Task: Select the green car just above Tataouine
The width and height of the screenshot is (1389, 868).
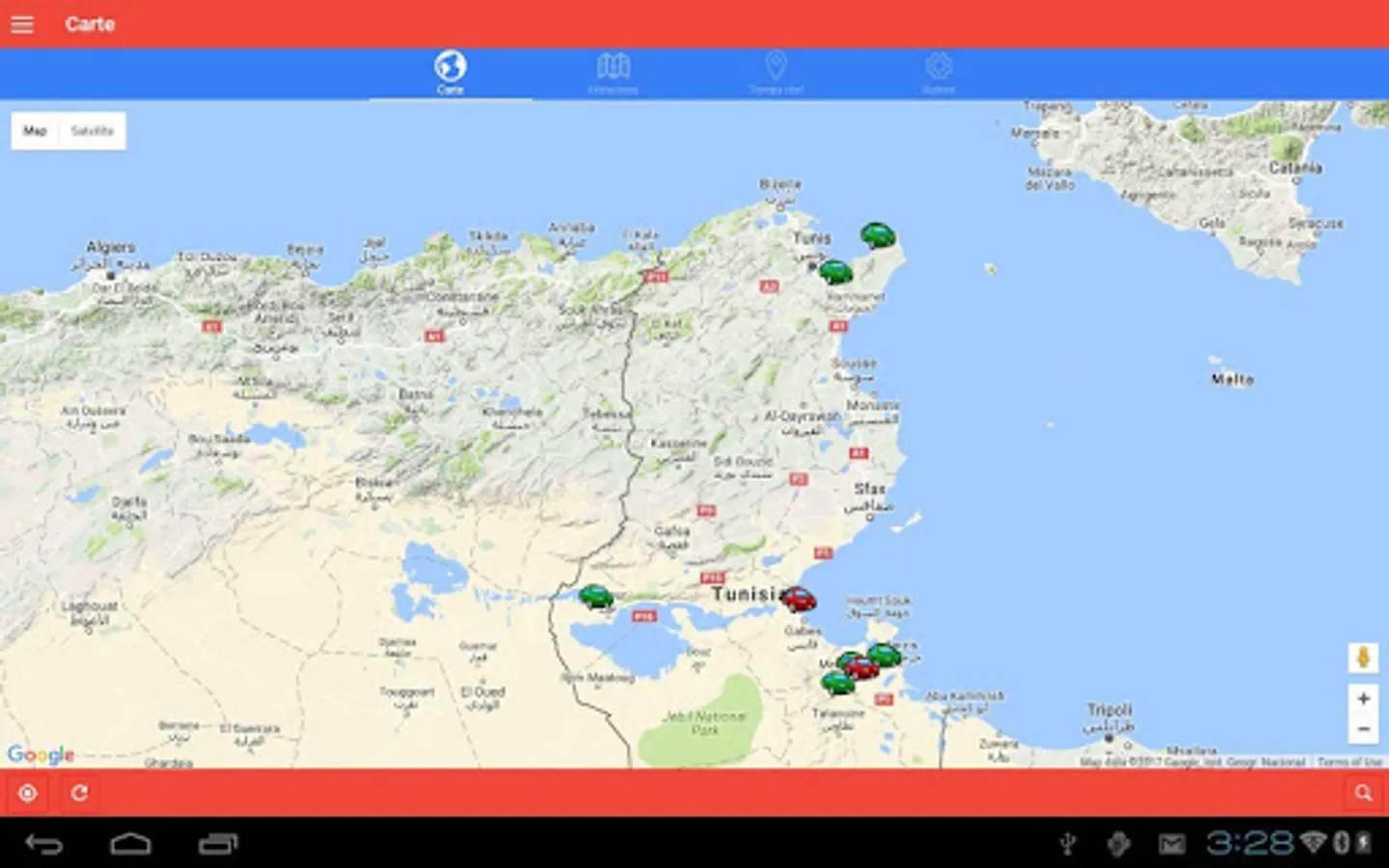Action: point(838,683)
